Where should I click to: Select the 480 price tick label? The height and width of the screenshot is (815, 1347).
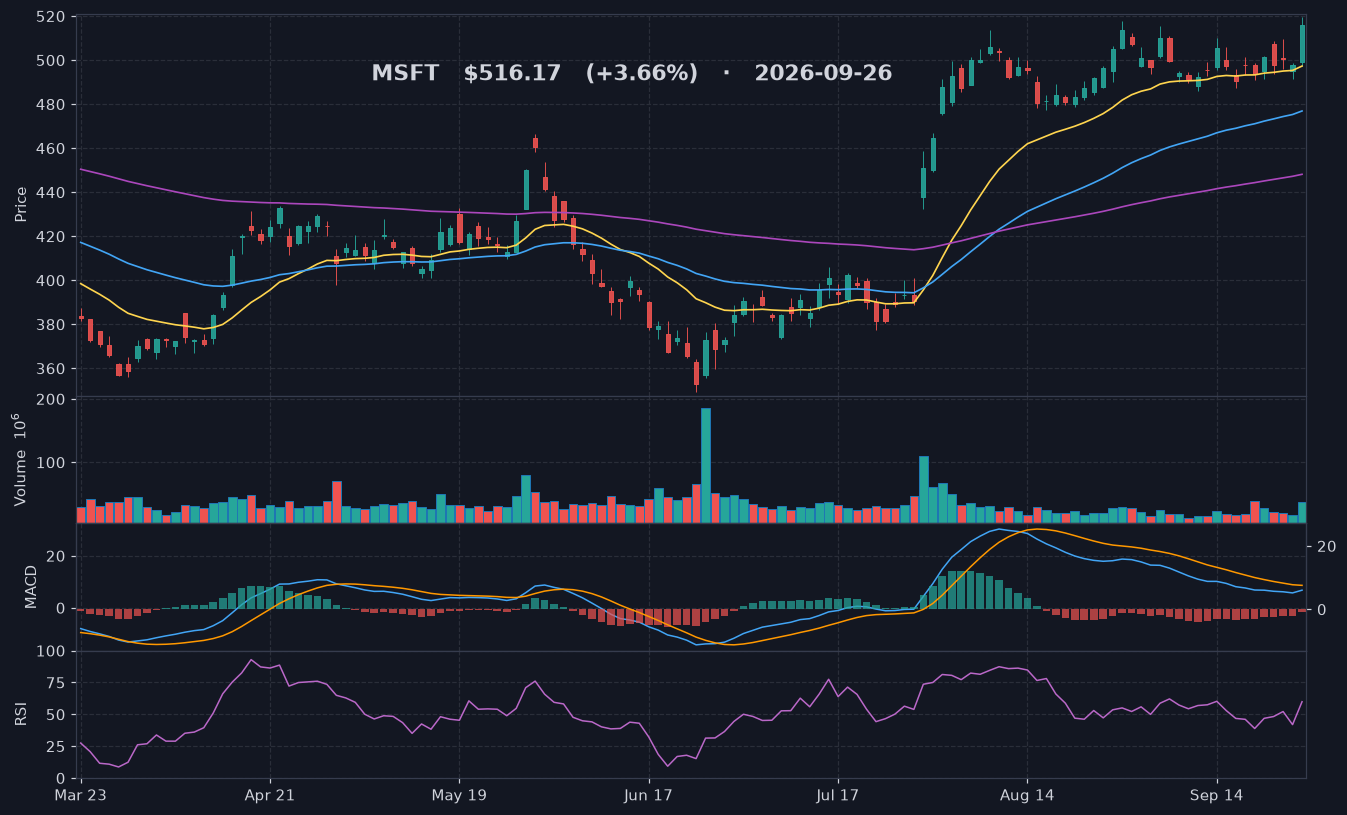click(x=50, y=105)
